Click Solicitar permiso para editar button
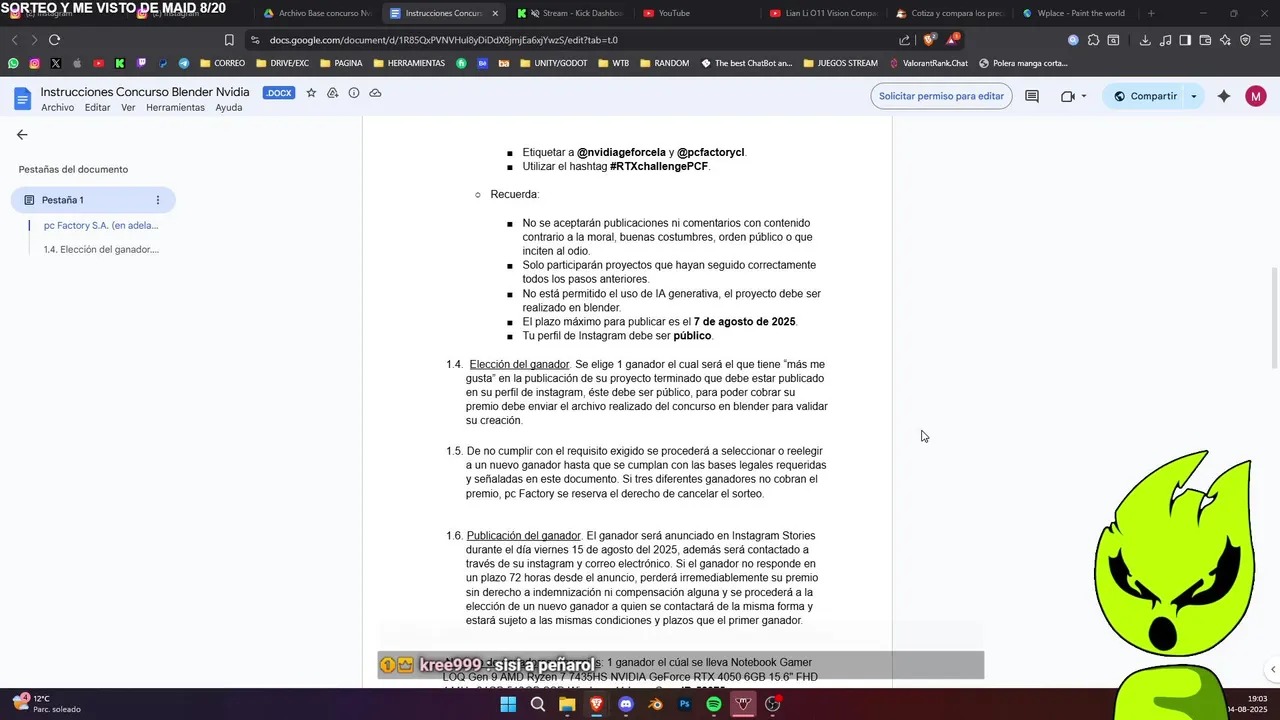Viewport: 1280px width, 720px height. pos(941,96)
